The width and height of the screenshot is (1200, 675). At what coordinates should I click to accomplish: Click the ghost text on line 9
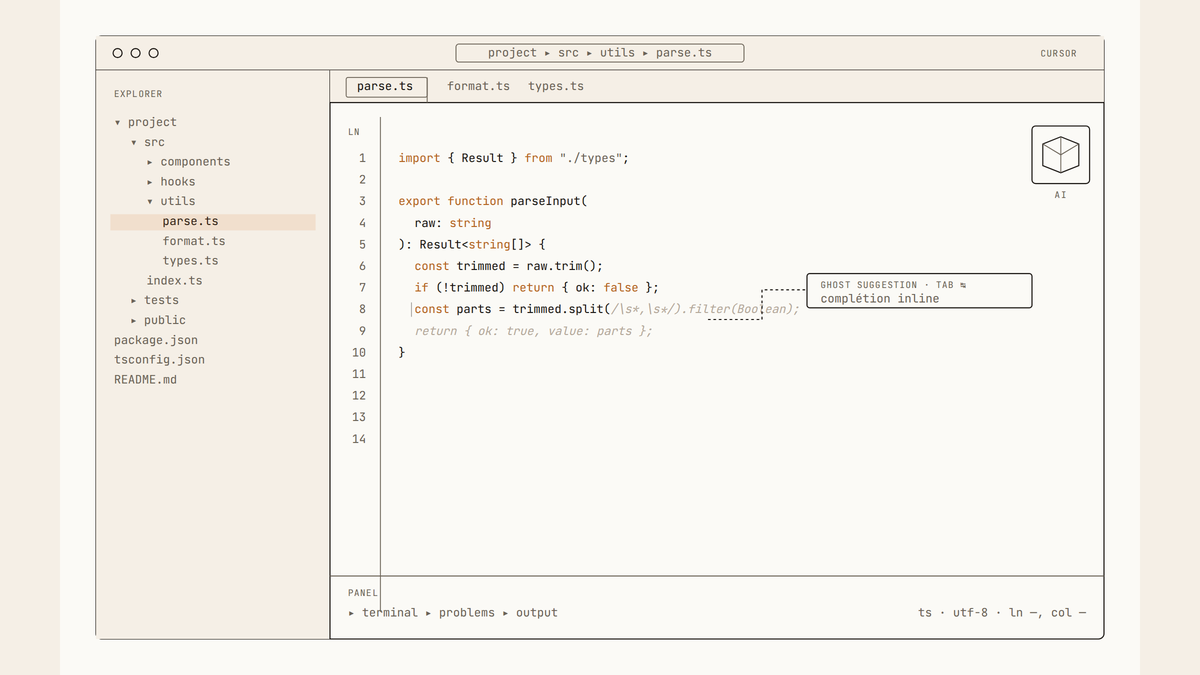533,331
